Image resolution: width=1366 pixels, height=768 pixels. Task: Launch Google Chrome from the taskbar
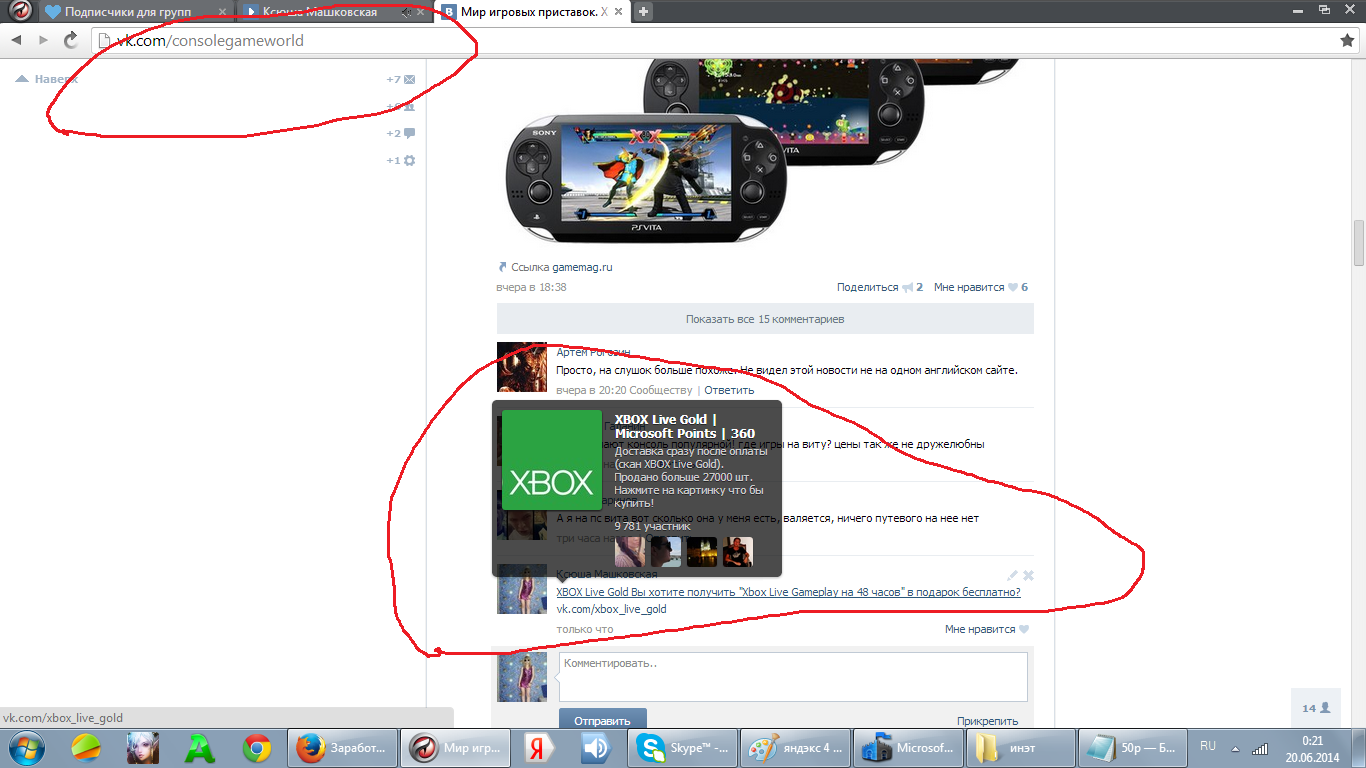[x=257, y=747]
